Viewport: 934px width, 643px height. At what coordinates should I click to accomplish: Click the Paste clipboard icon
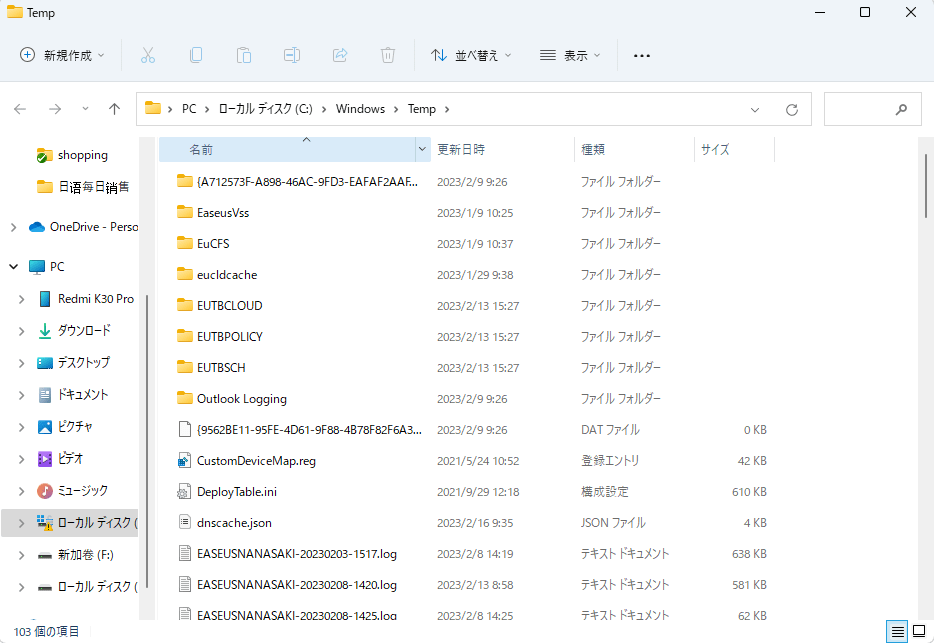pyautogui.click(x=244, y=55)
